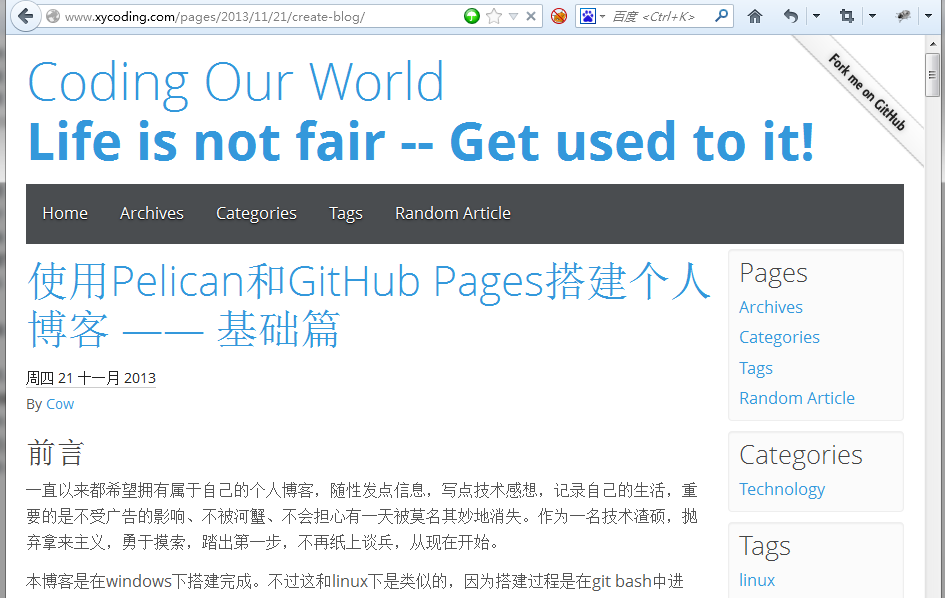Click the author link Cow
This screenshot has height=598, width=945.
click(60, 404)
